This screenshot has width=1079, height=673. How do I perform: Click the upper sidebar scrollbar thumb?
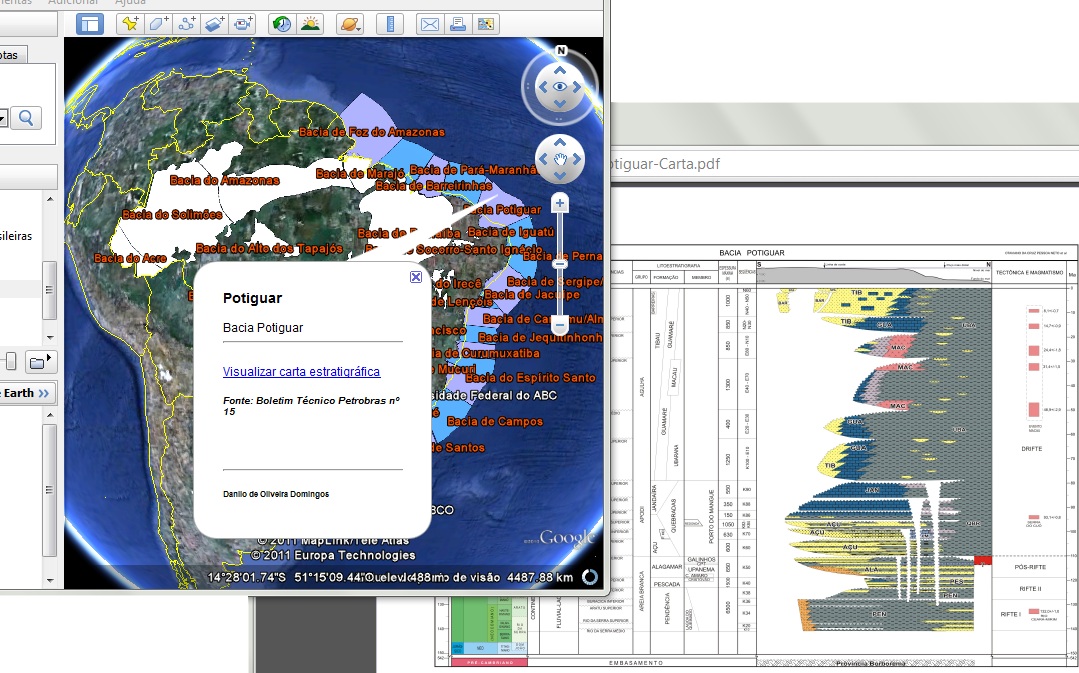pos(50,290)
